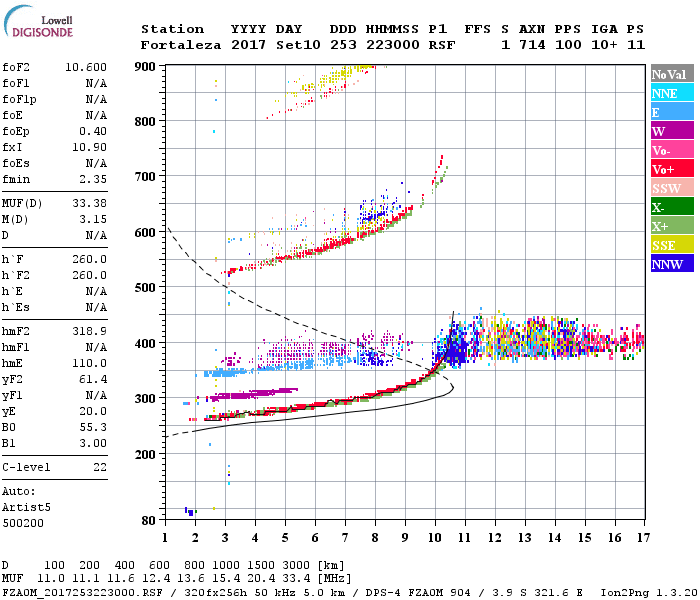The height and width of the screenshot is (600, 700).
Task: Click the MUF 33.4 MHz table value
Action: click(296, 579)
